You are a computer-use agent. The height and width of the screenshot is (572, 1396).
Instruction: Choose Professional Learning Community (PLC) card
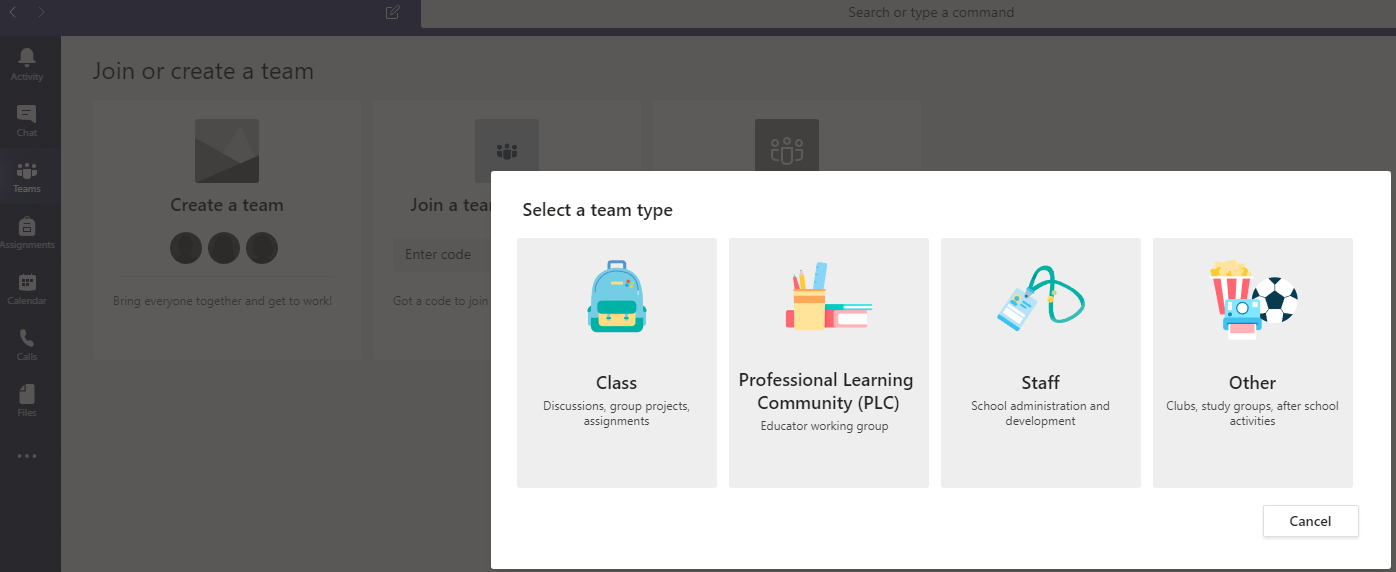[x=828, y=363]
